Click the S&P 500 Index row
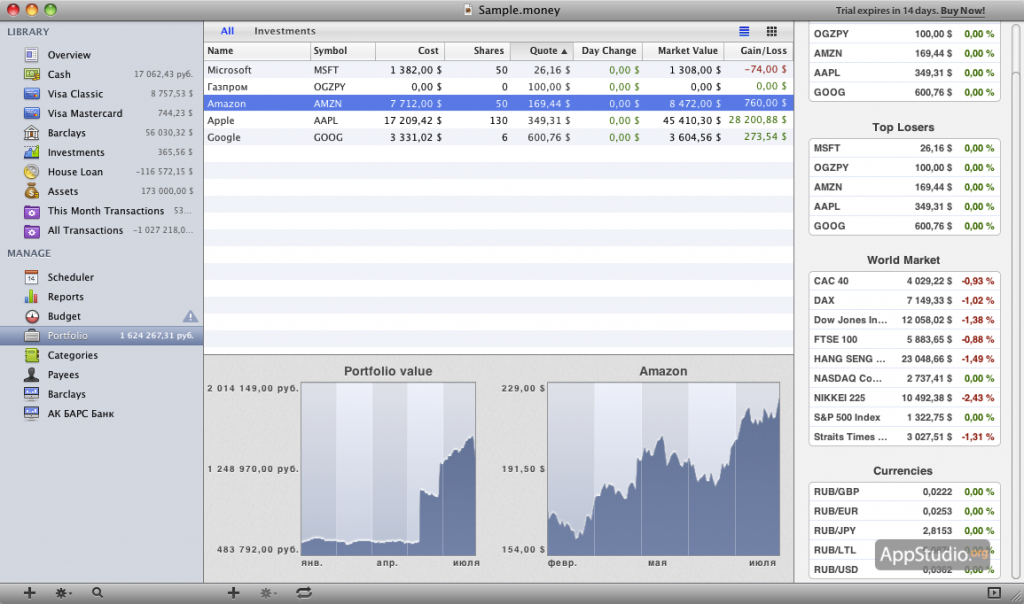This screenshot has height=604, width=1024. (x=904, y=418)
